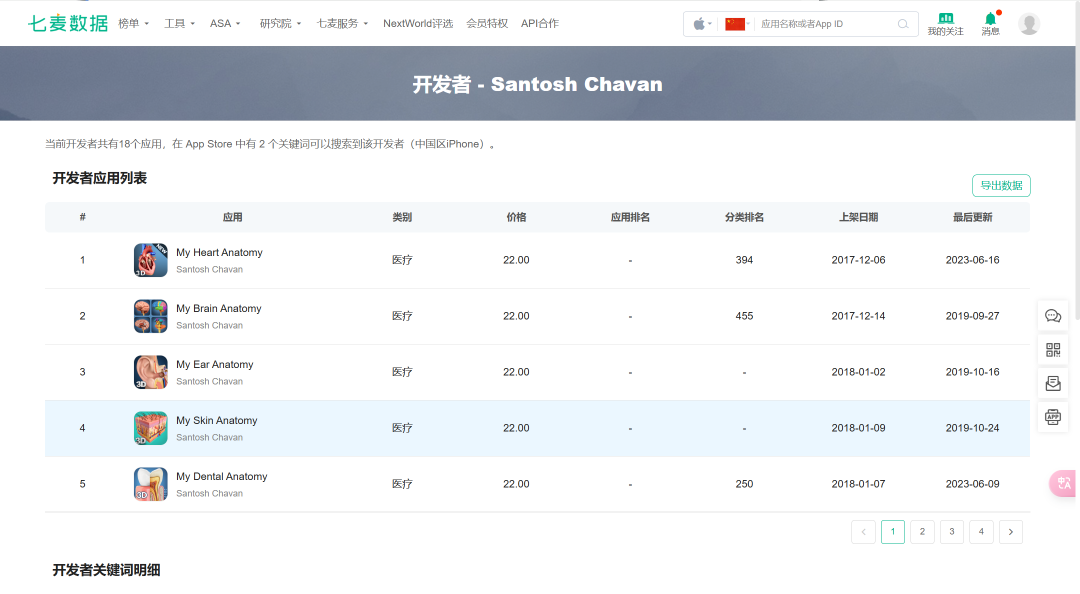Click release date 2018-01-09
This screenshot has width=1080, height=594.
pyautogui.click(x=858, y=428)
